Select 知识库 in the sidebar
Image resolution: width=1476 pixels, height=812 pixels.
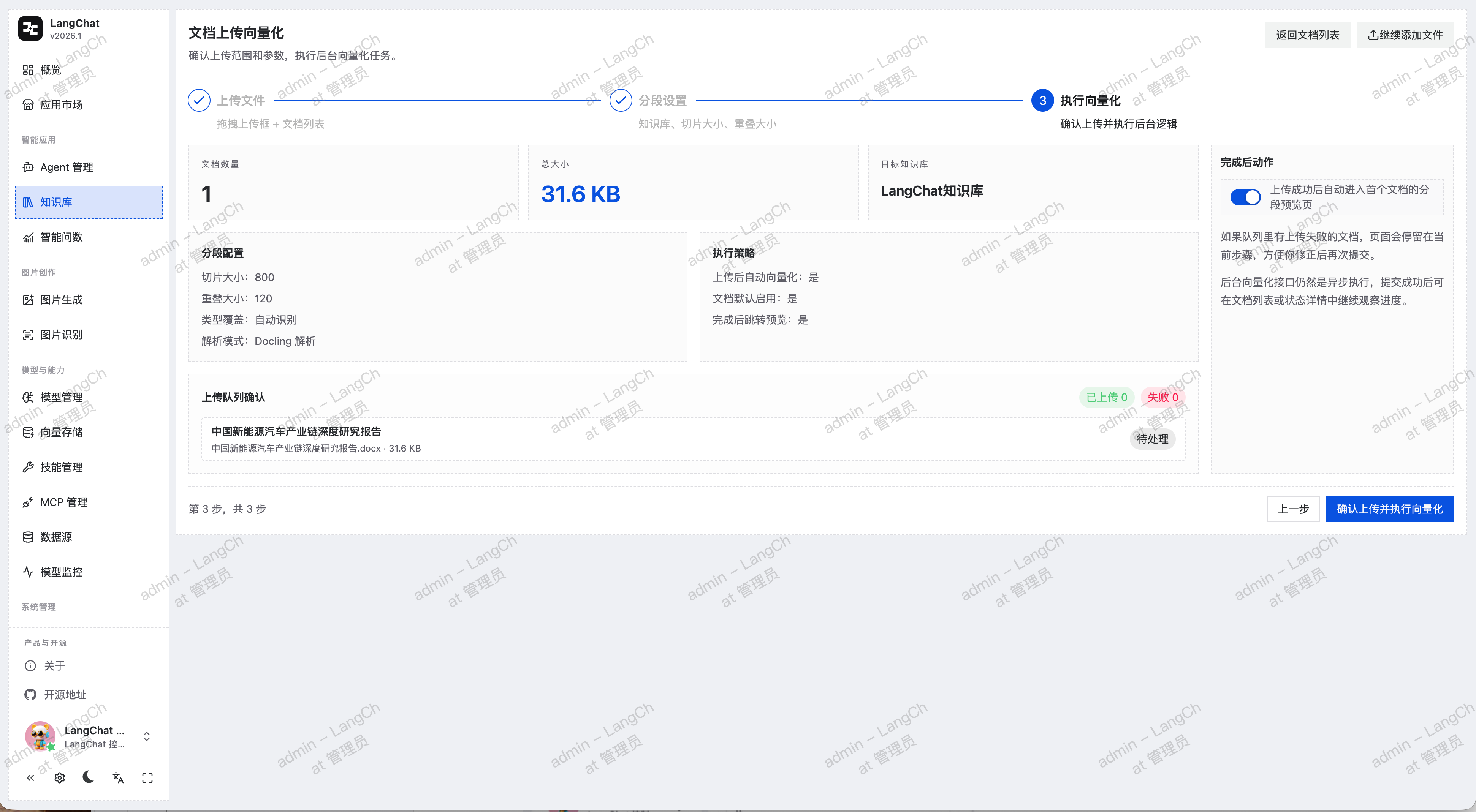(x=89, y=202)
